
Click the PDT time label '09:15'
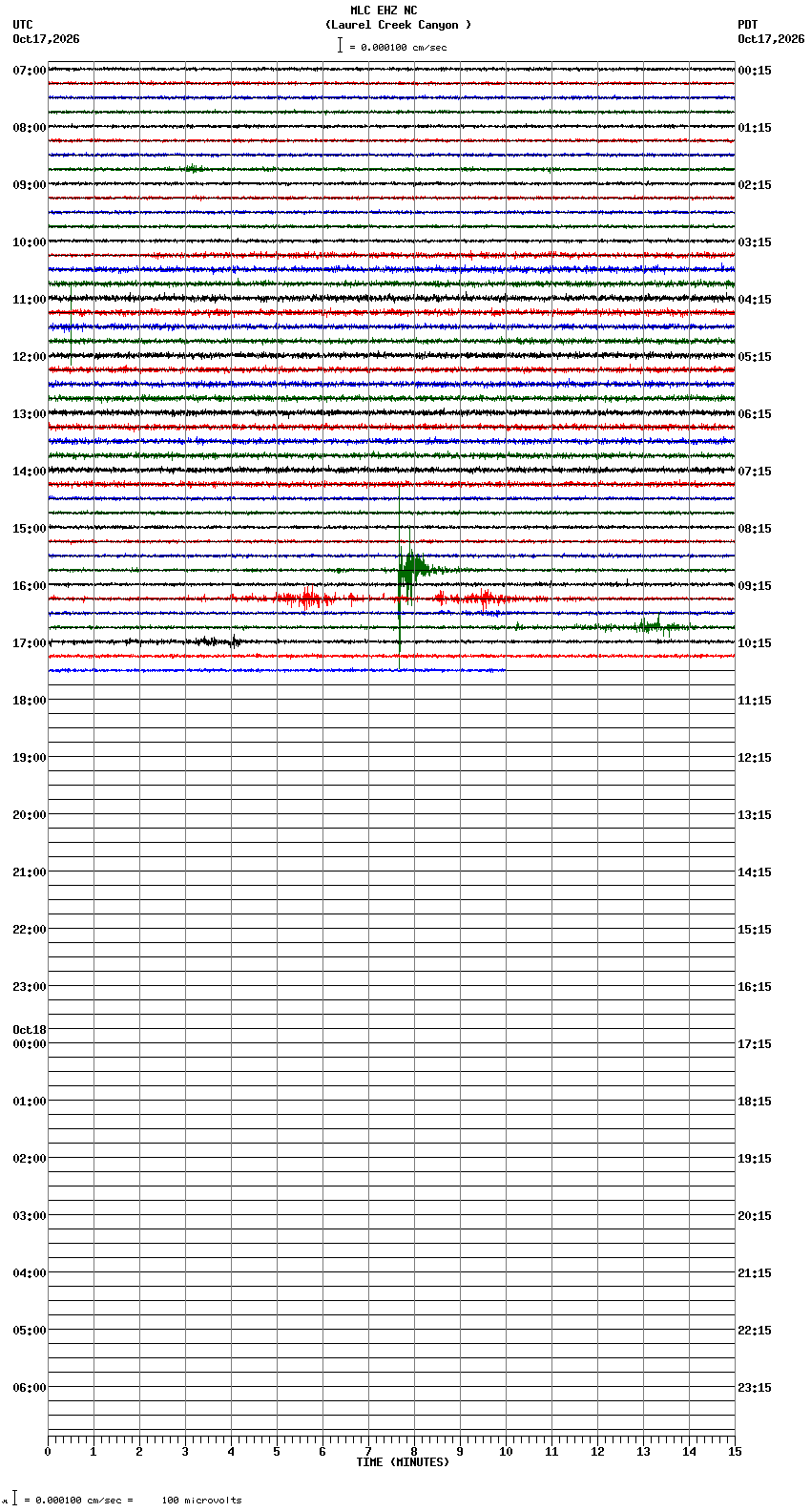pos(755,586)
